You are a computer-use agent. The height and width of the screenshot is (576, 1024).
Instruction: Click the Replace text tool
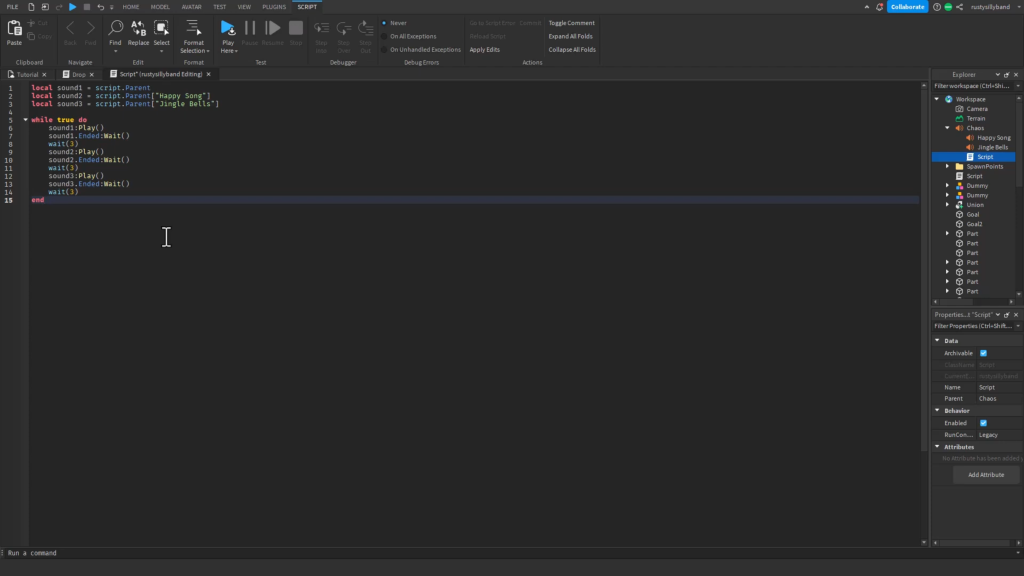pos(138,28)
